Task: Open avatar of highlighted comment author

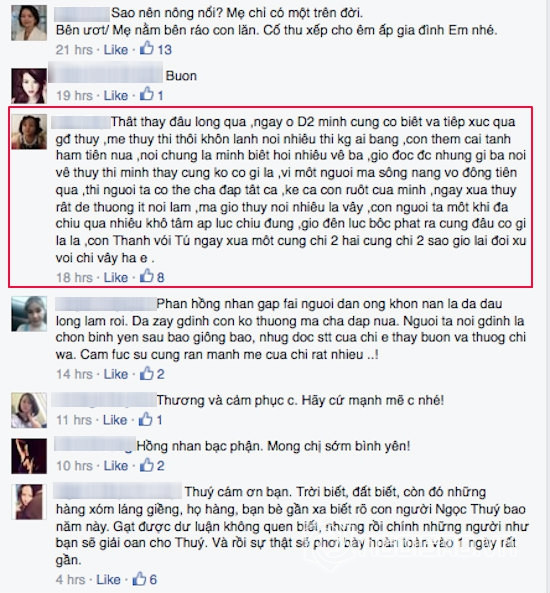Action: pyautogui.click(x=29, y=132)
